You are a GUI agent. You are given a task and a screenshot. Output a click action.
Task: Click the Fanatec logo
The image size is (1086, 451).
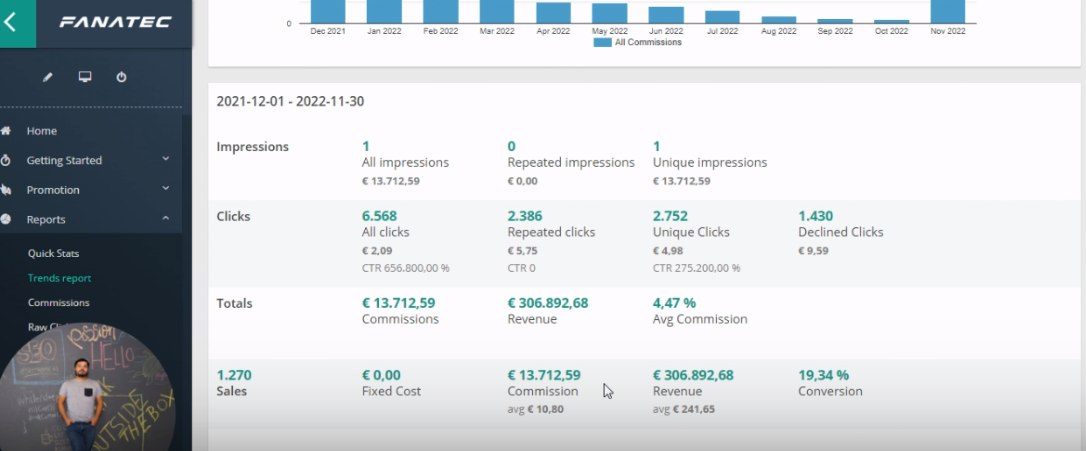click(x=115, y=23)
